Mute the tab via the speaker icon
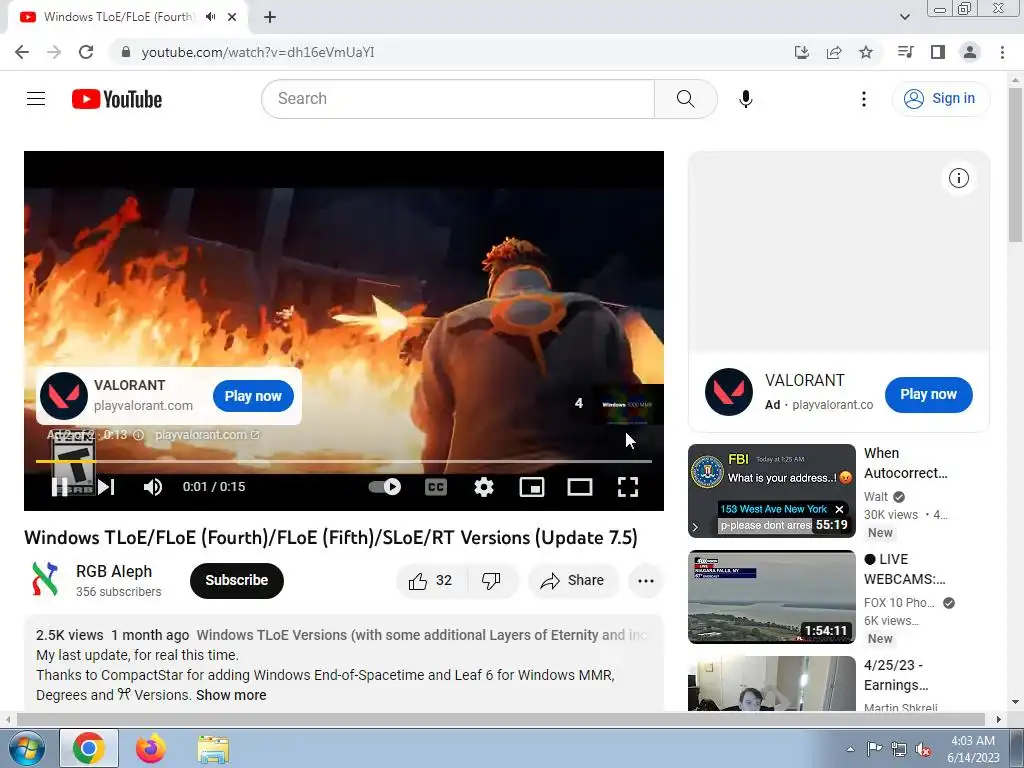 (x=210, y=17)
